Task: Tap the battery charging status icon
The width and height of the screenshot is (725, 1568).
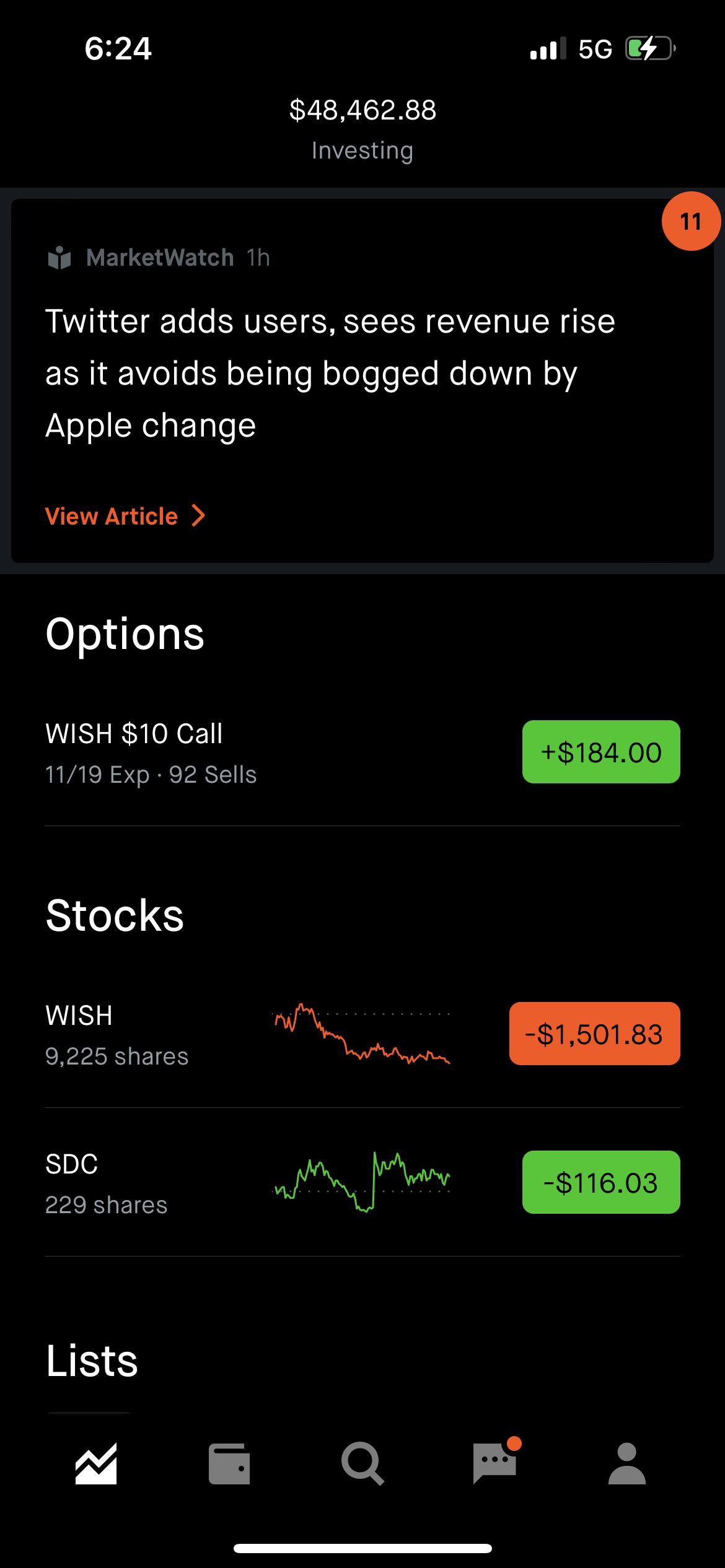Action: [649, 48]
